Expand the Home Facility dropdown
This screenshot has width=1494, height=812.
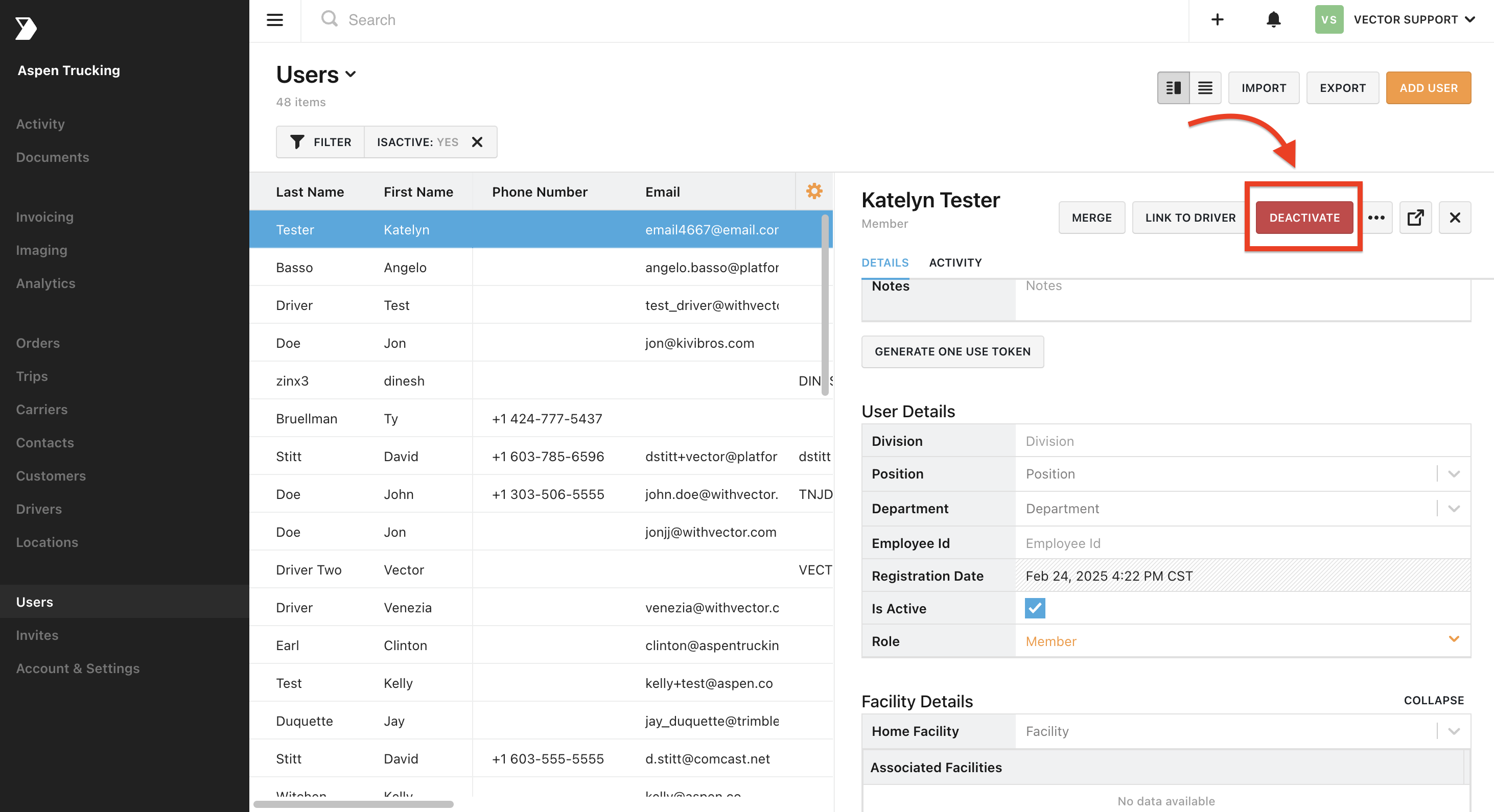point(1454,731)
